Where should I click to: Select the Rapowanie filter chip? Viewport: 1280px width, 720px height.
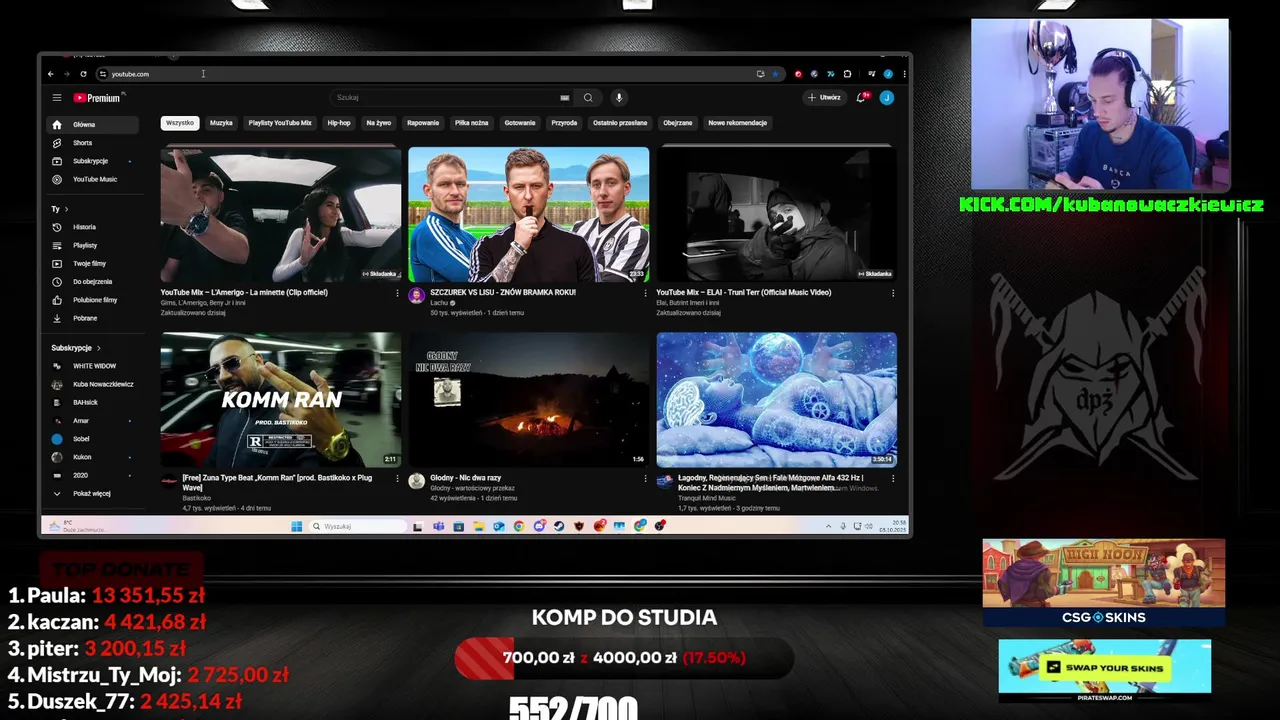(x=423, y=123)
